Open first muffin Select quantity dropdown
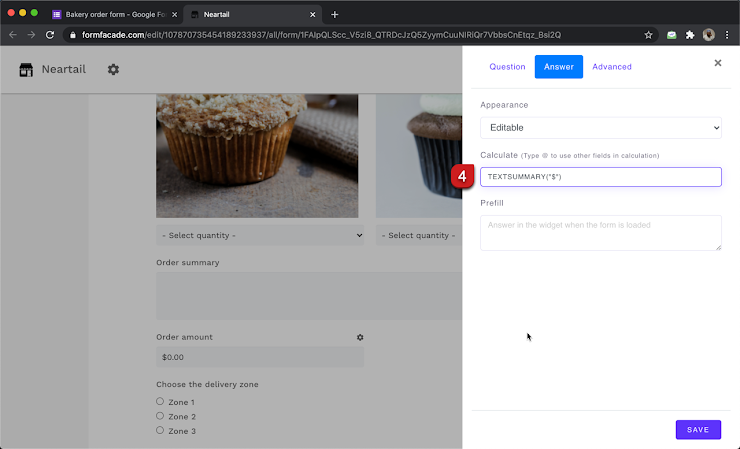Image resolution: width=740 pixels, height=449 pixels. (260, 235)
